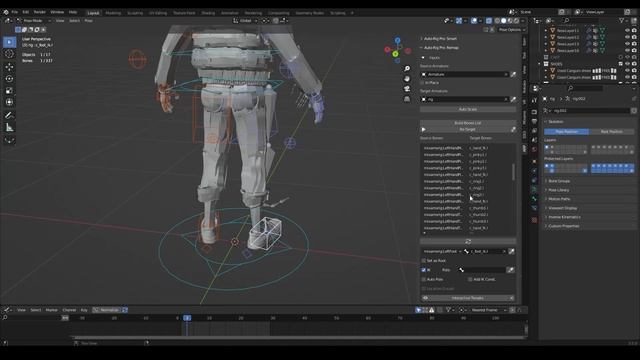Click eyedropper next to c_foot_fk.l field

click(x=511, y=251)
